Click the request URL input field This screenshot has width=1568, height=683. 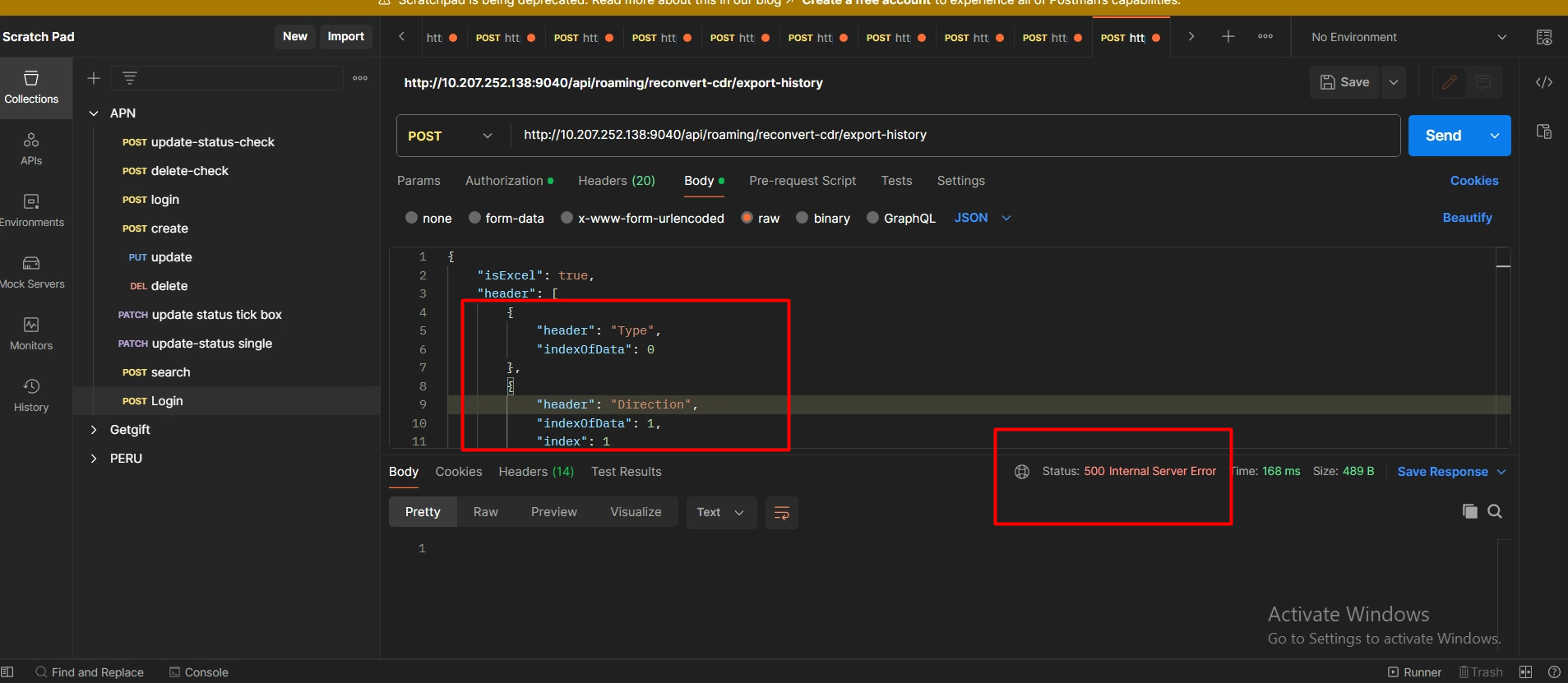pyautogui.click(x=954, y=135)
